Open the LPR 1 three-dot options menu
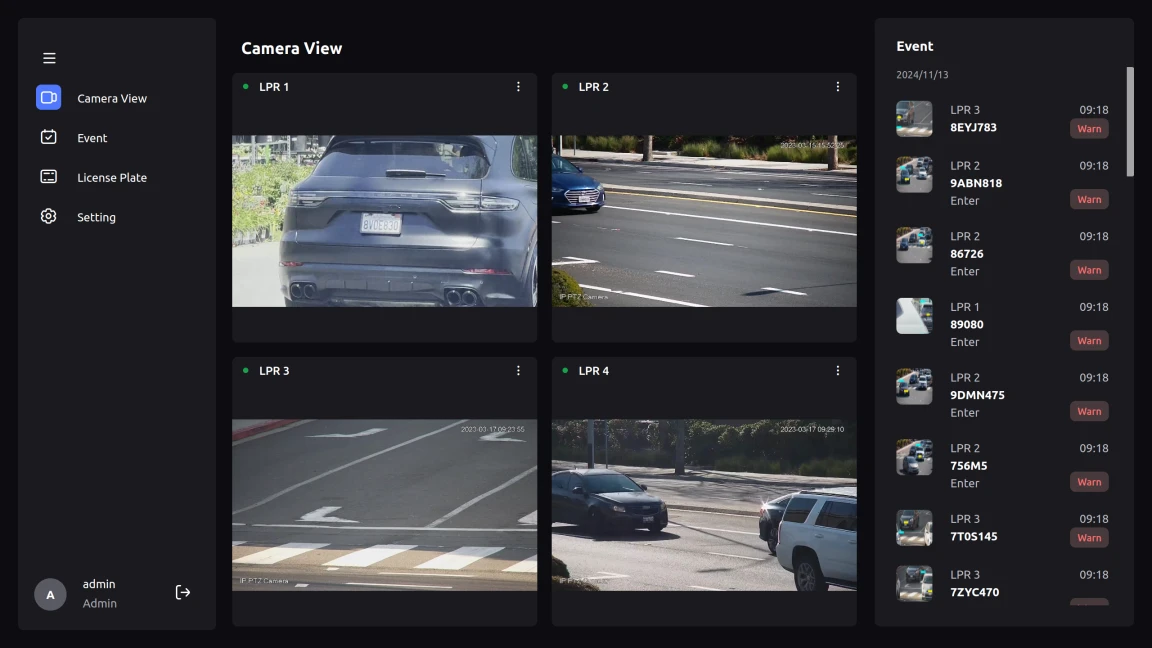The image size is (1152, 648). (x=518, y=87)
